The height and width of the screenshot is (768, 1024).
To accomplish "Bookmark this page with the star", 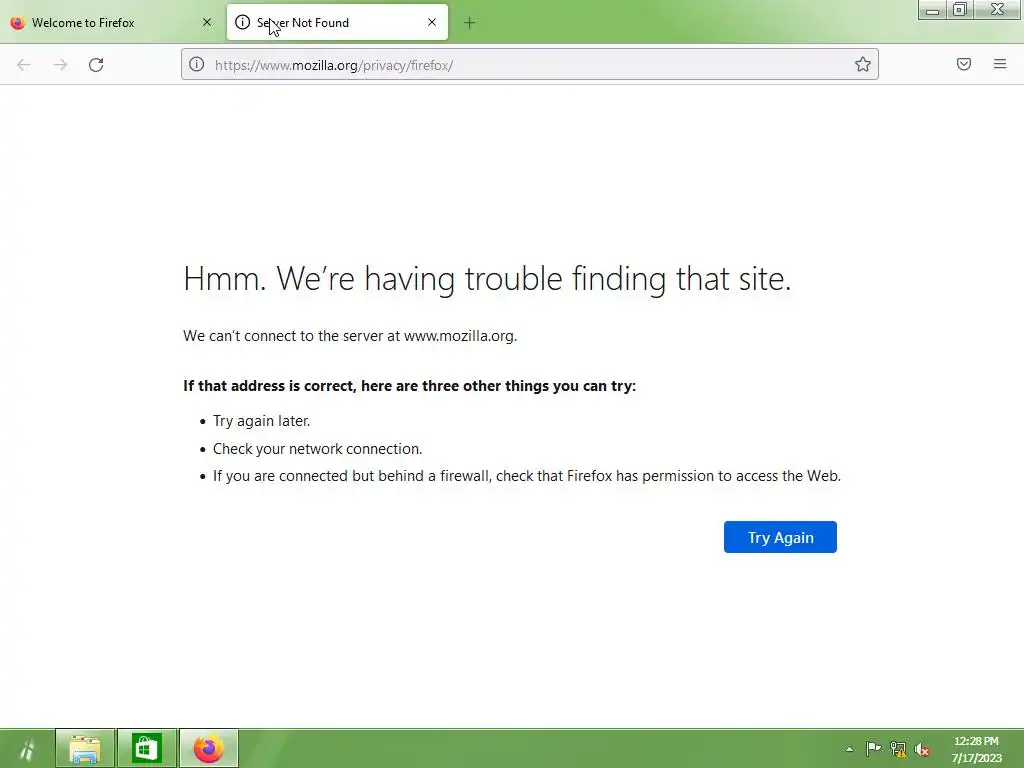I will (x=863, y=64).
